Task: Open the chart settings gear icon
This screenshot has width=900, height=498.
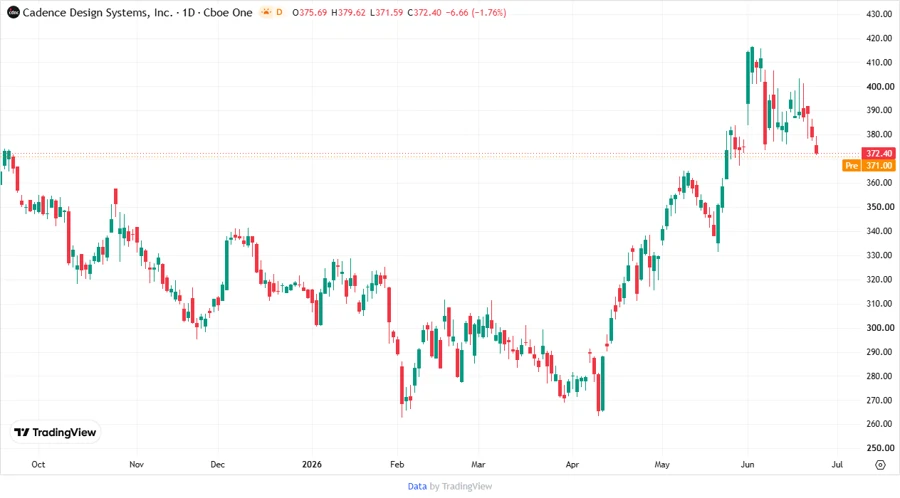Action: point(880,465)
